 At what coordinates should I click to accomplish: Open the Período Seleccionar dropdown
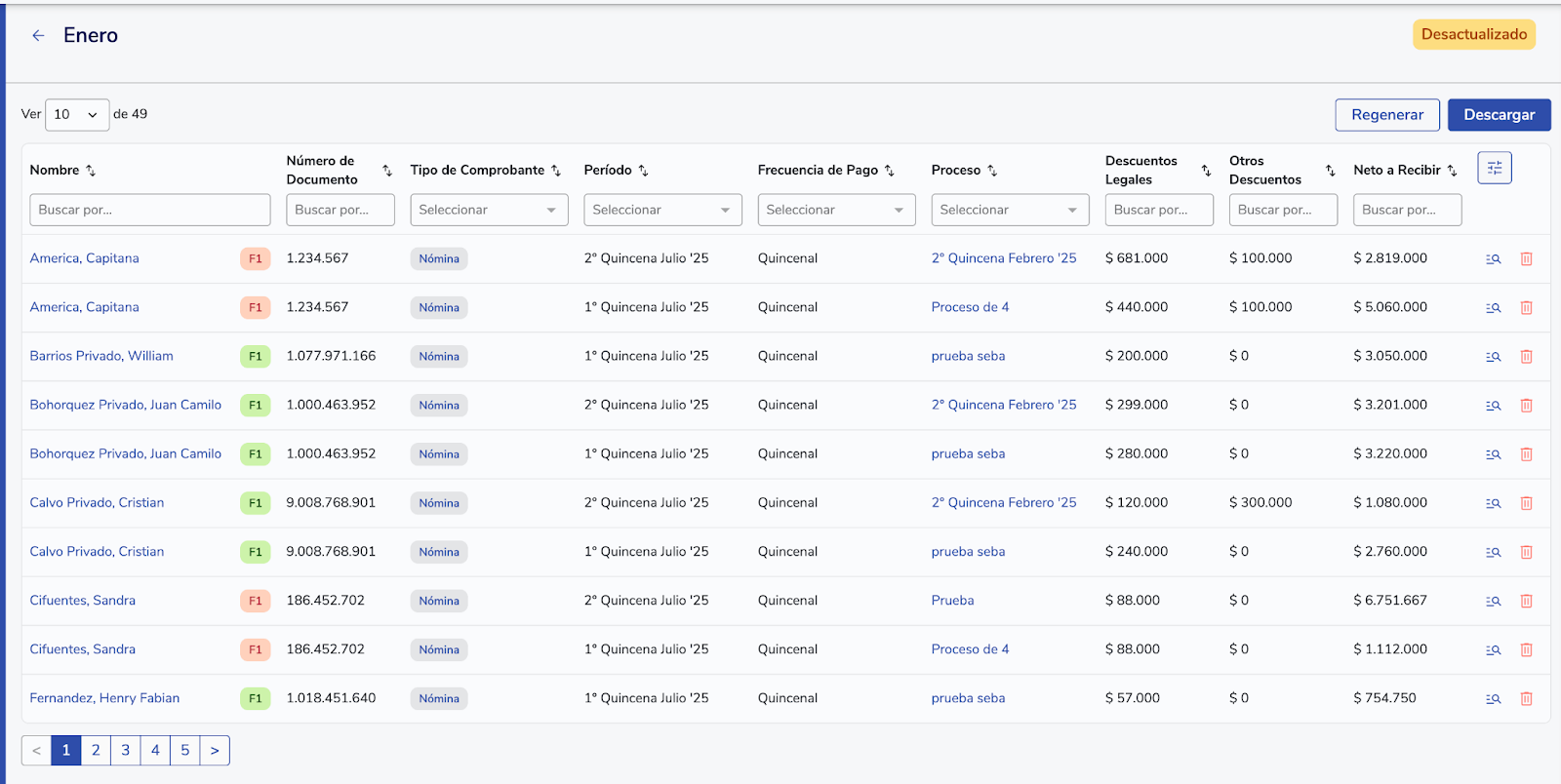pos(662,210)
